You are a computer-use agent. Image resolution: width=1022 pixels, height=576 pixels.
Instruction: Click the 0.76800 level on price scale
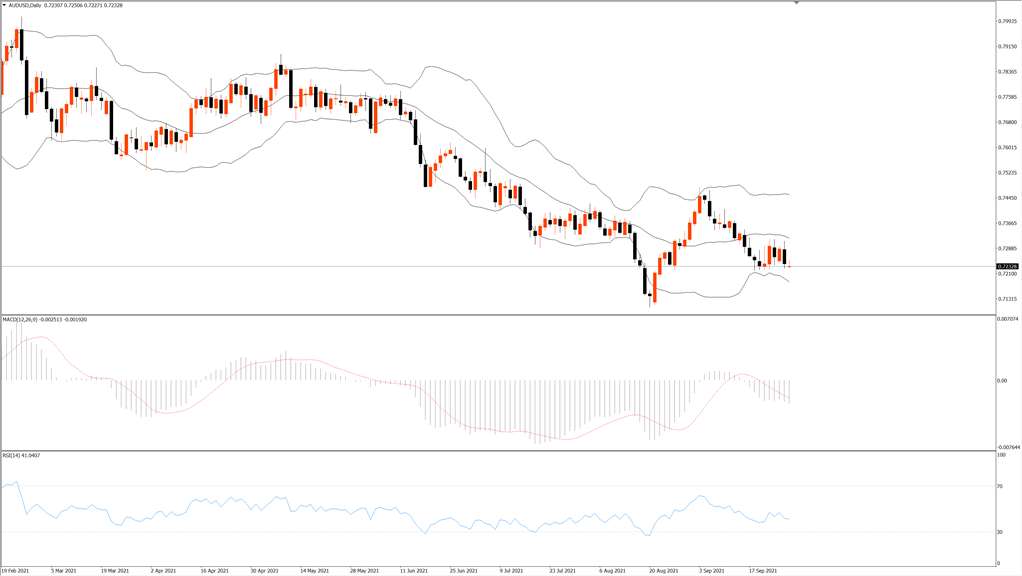click(1008, 122)
